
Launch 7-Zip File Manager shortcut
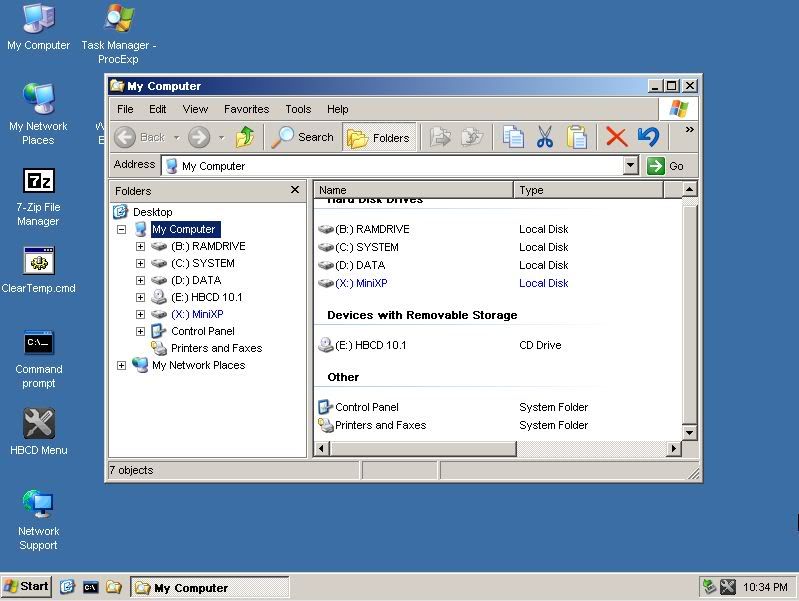click(x=38, y=197)
